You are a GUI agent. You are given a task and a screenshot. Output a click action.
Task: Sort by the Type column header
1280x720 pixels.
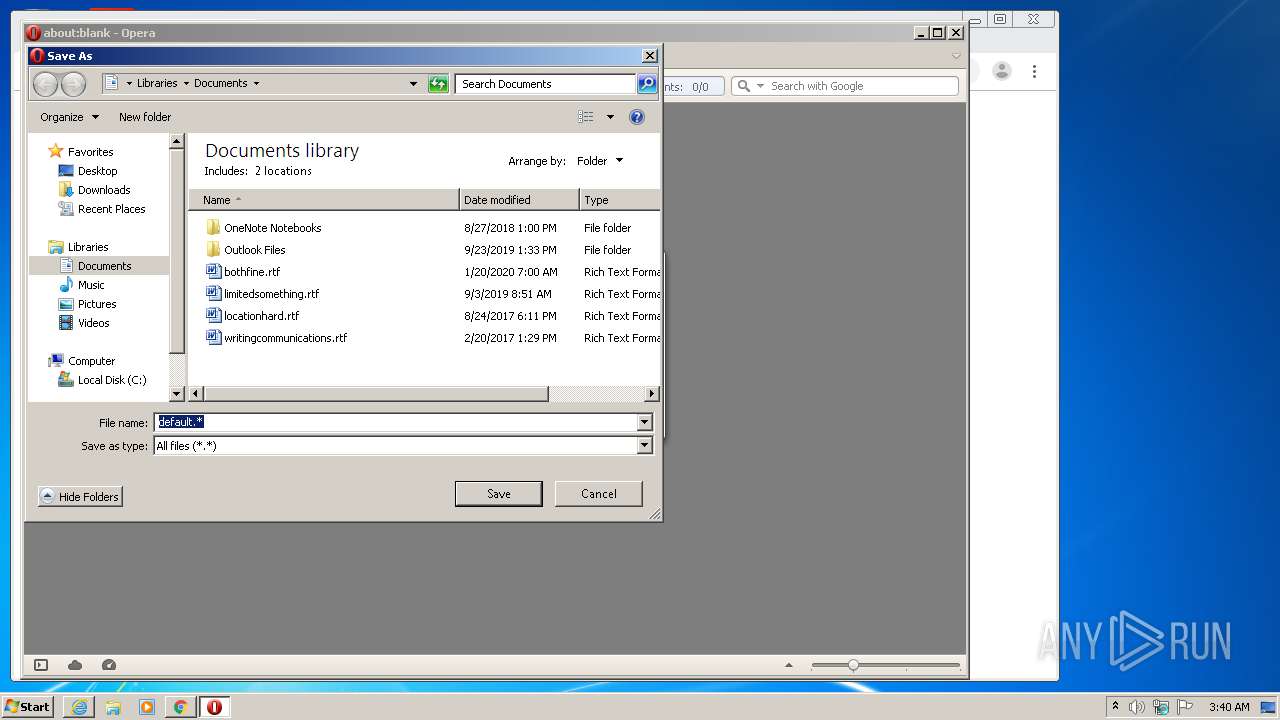(620, 200)
